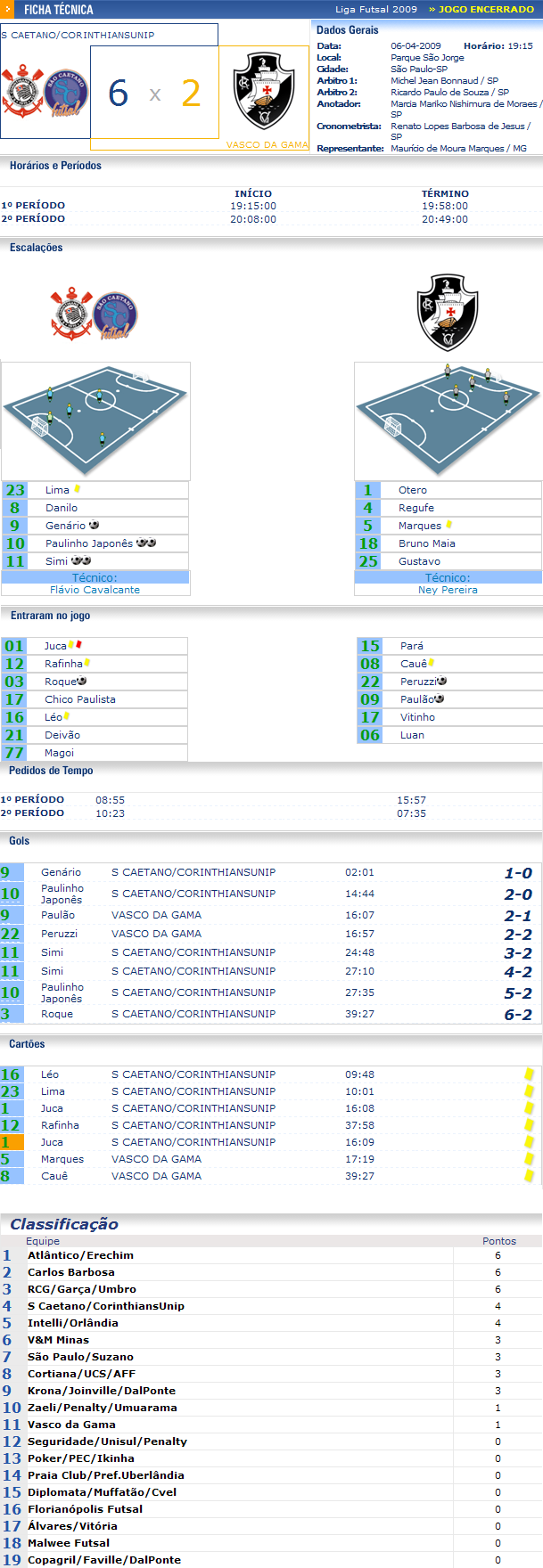The height and width of the screenshot is (1568, 543).
Task: Click the left team futsal court diagram
Action: pyautogui.click(x=95, y=421)
